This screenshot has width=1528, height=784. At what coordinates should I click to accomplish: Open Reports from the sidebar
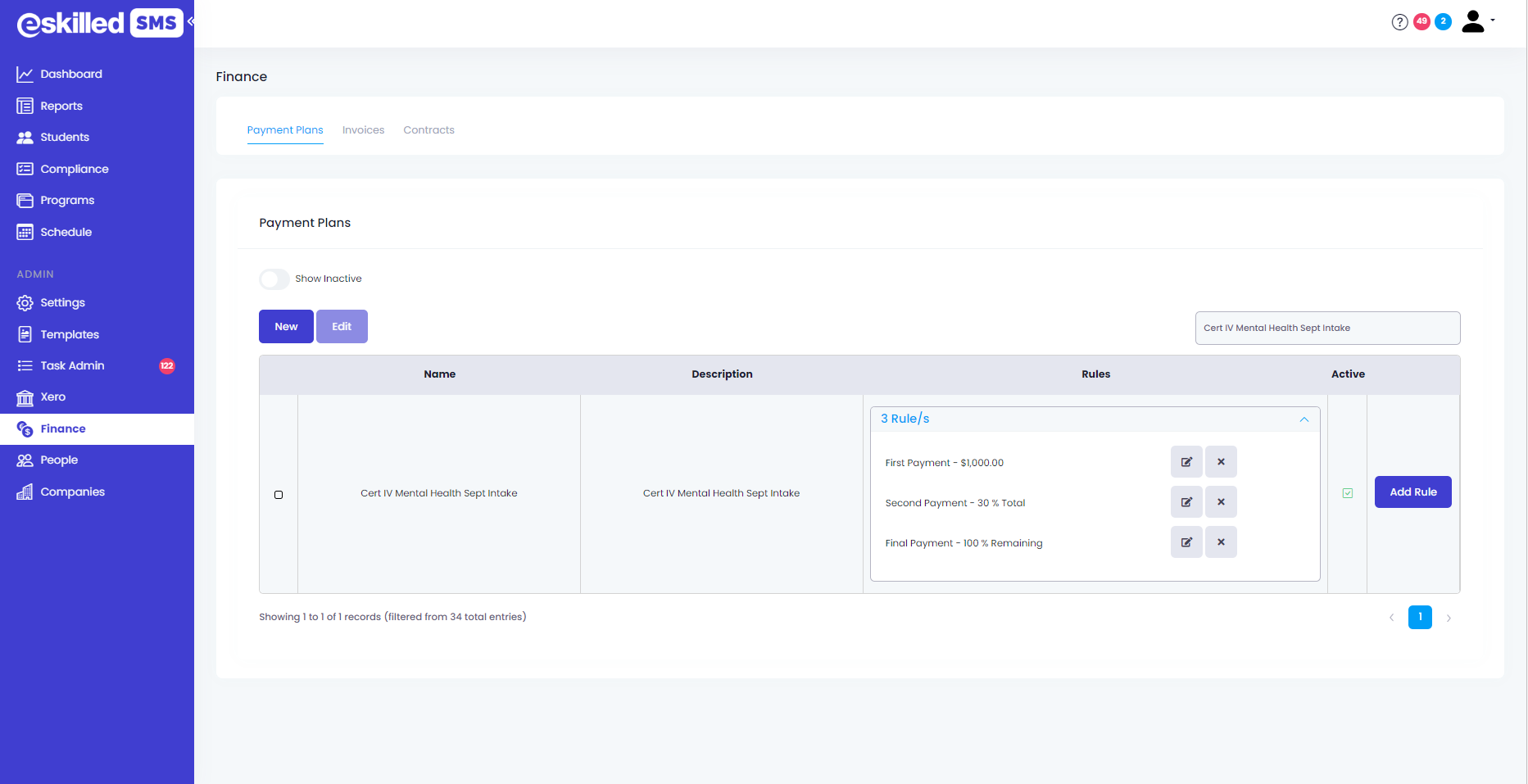tap(61, 106)
